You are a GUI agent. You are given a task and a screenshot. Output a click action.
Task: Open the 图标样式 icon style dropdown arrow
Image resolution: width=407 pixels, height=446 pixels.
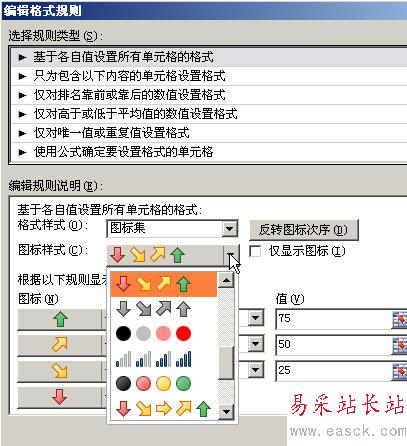pyautogui.click(x=230, y=255)
